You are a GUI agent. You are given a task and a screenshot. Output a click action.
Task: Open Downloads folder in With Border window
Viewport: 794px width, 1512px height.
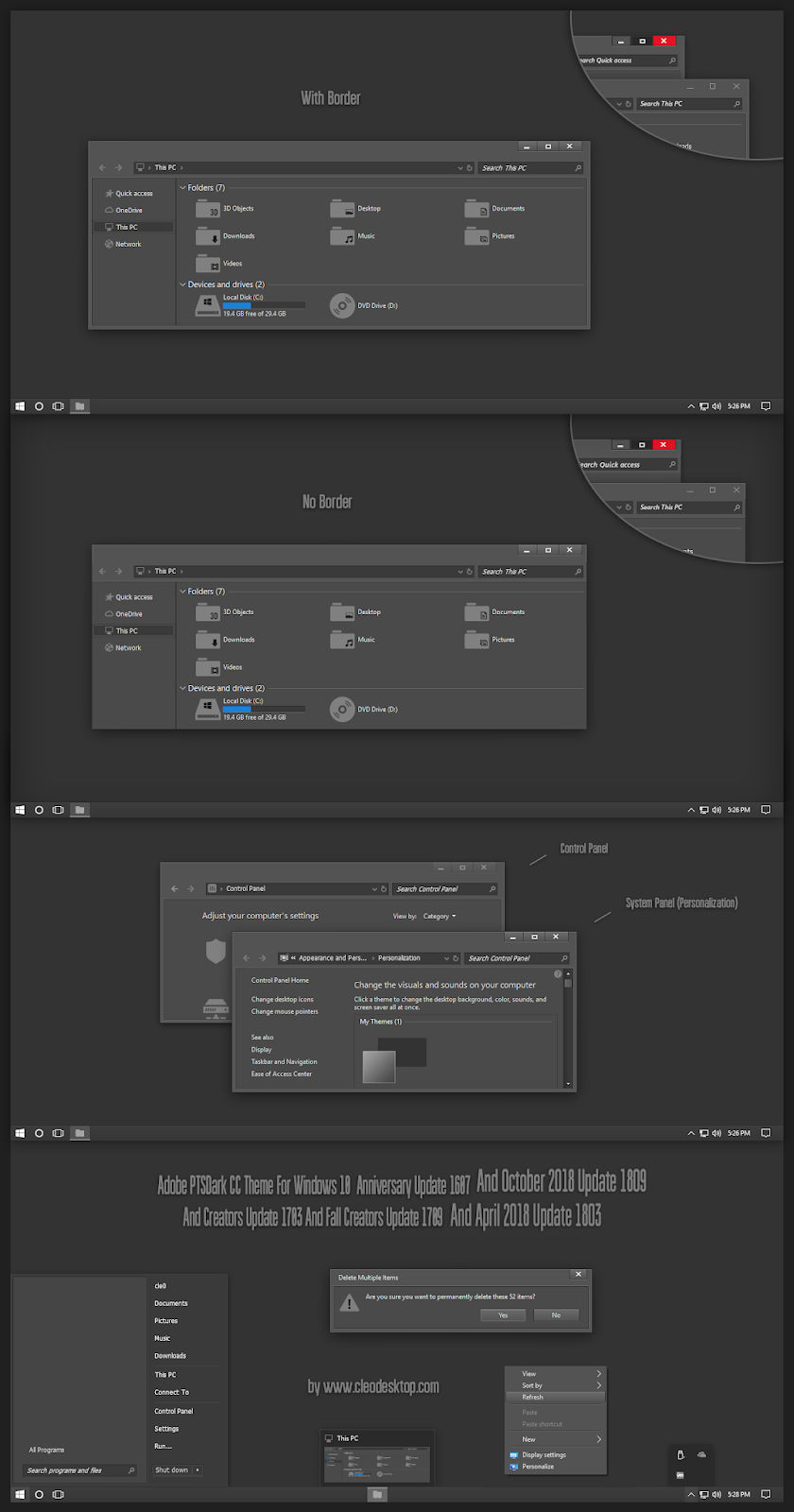coord(225,236)
